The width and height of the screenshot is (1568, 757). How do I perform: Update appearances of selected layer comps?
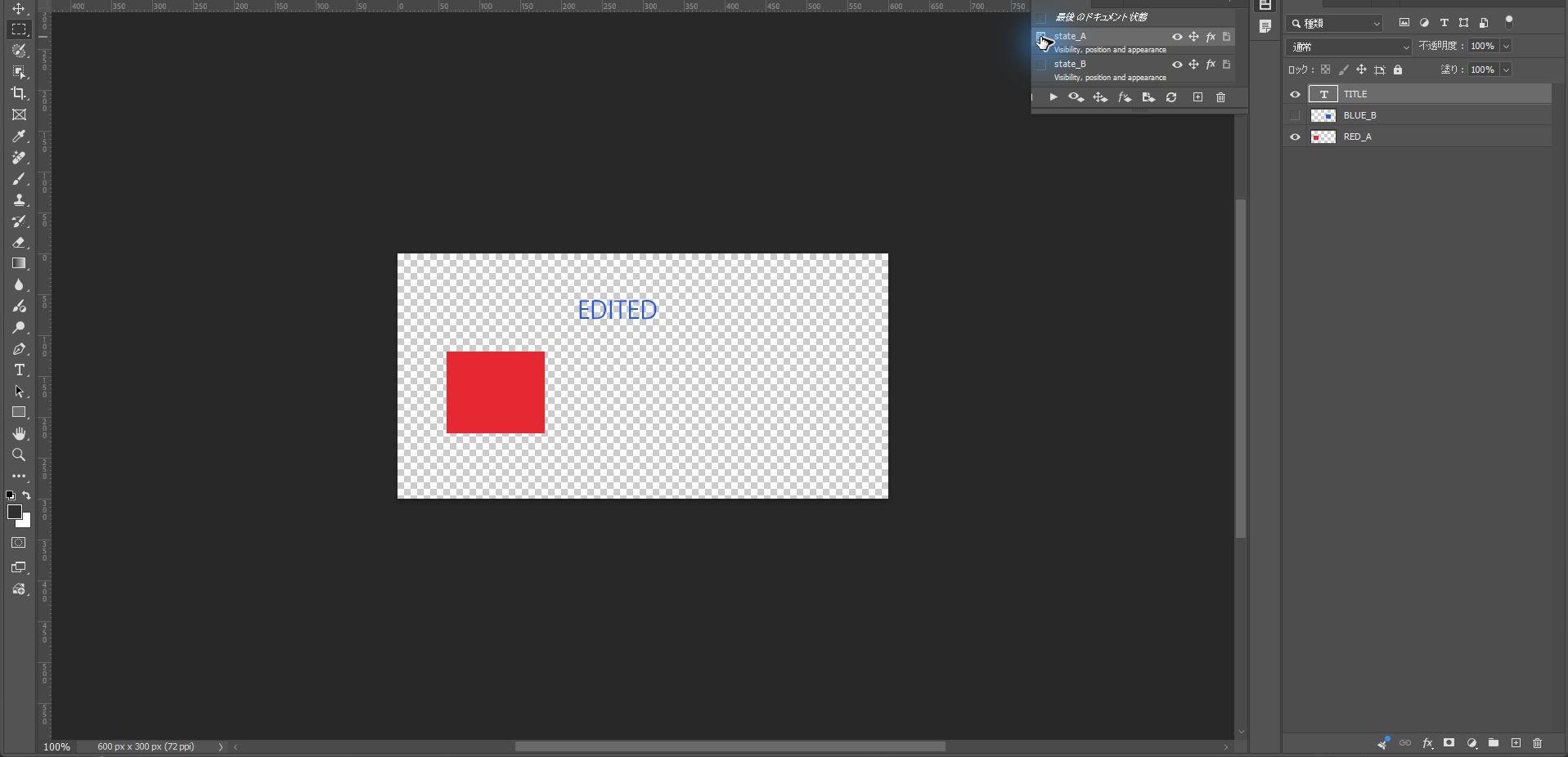pos(1125,97)
